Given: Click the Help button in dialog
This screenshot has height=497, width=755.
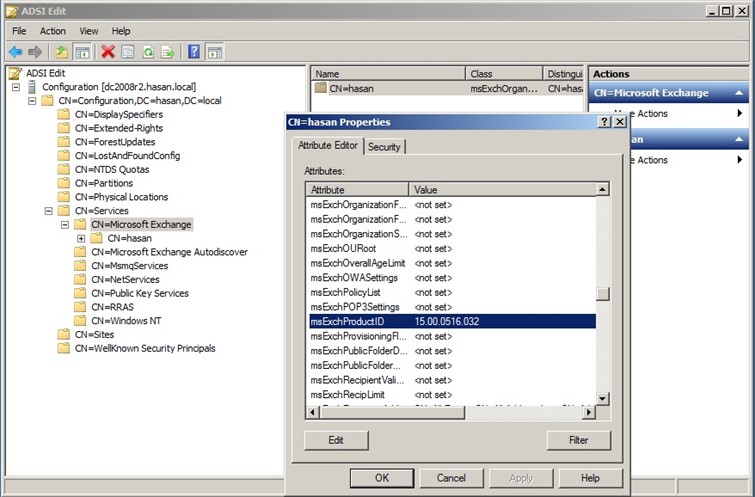Looking at the screenshot, I should (590, 478).
